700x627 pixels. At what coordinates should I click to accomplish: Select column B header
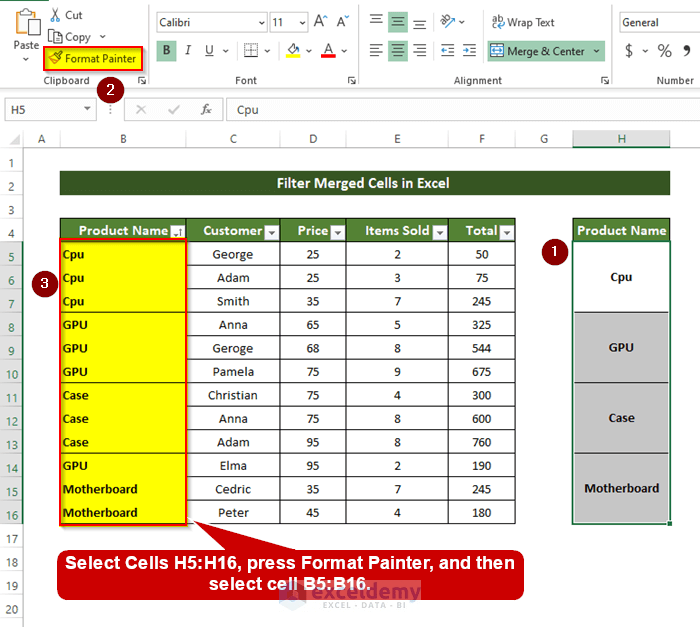123,139
